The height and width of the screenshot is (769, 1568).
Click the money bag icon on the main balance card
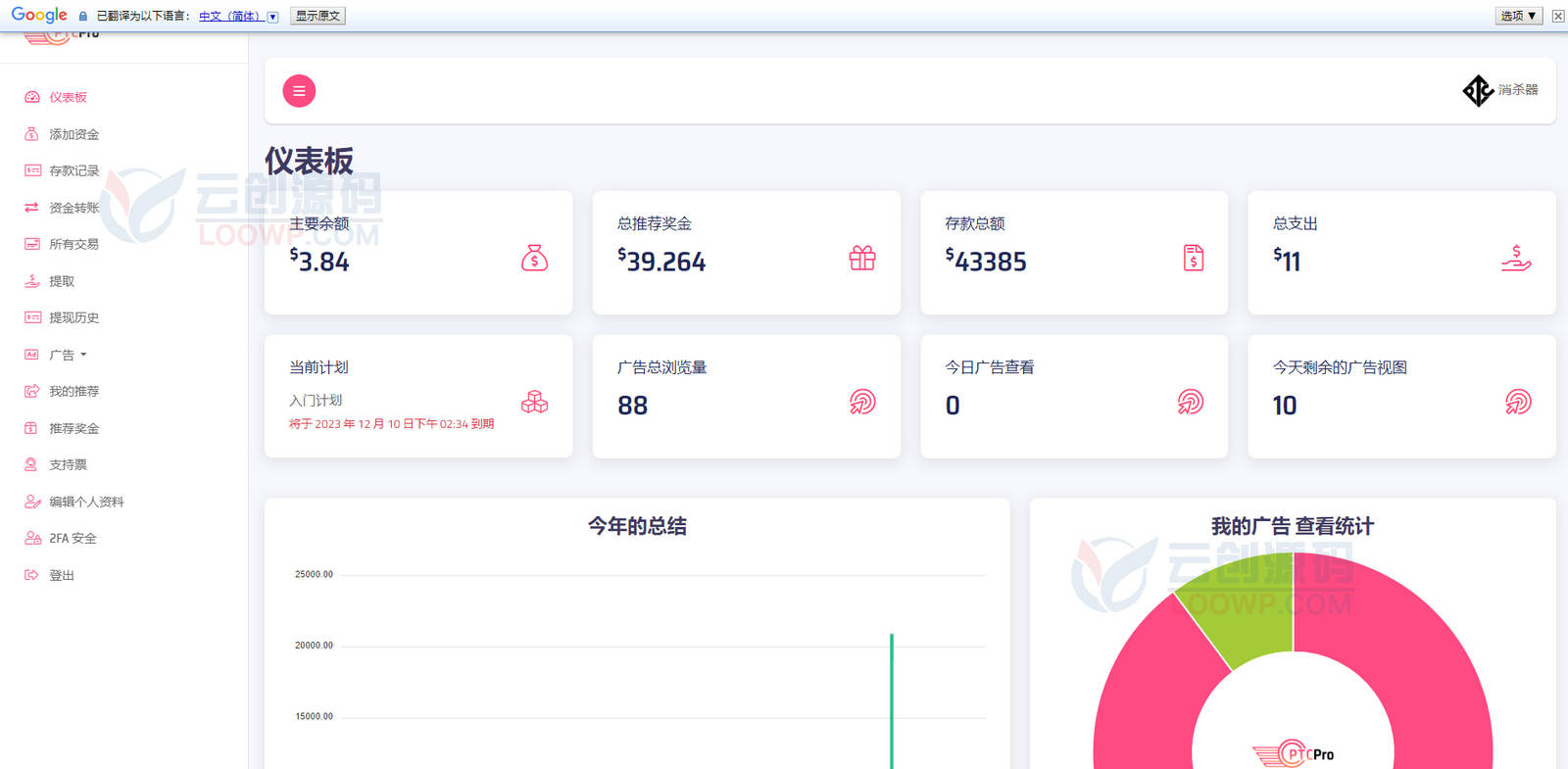tap(534, 258)
